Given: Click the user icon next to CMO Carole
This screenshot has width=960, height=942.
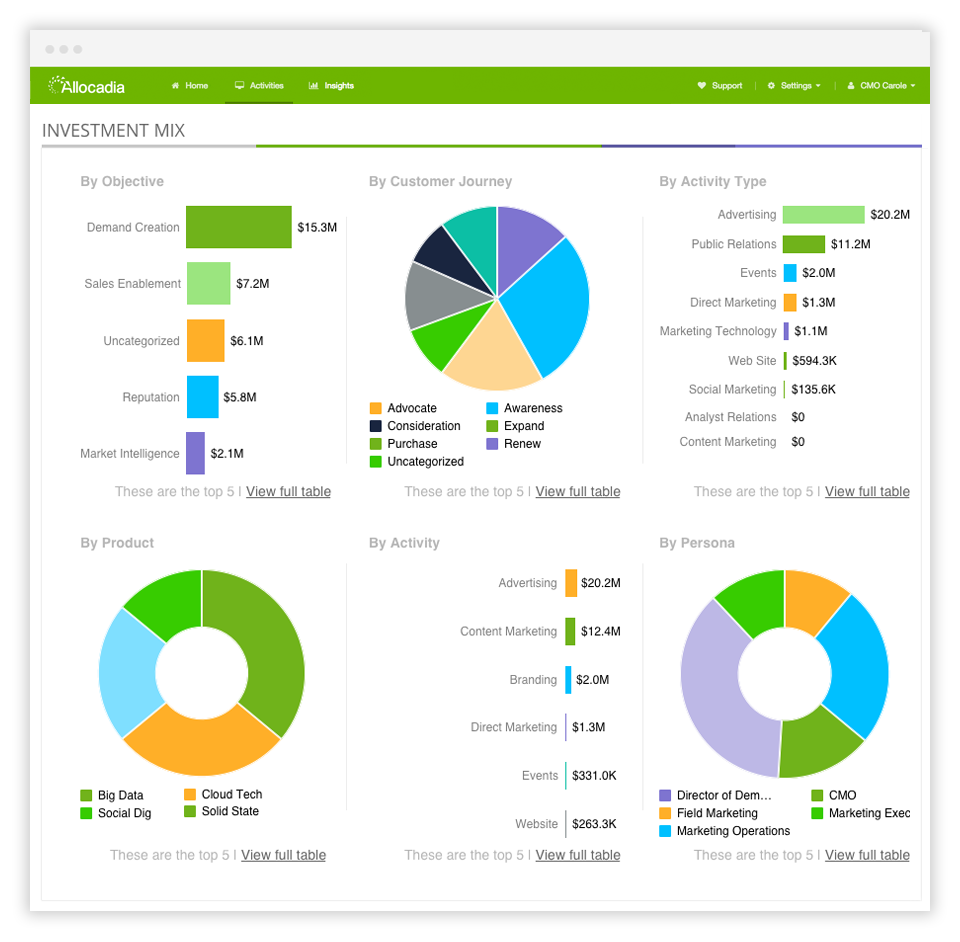Looking at the screenshot, I should pyautogui.click(x=851, y=85).
